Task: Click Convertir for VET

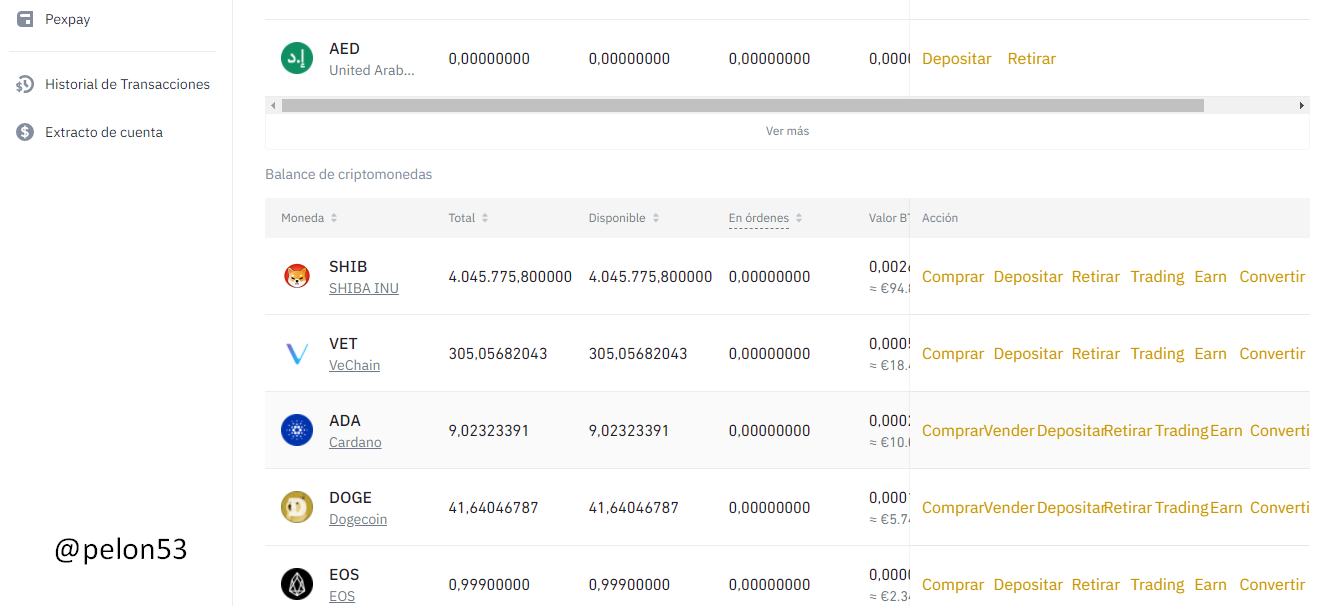Action: (1272, 354)
